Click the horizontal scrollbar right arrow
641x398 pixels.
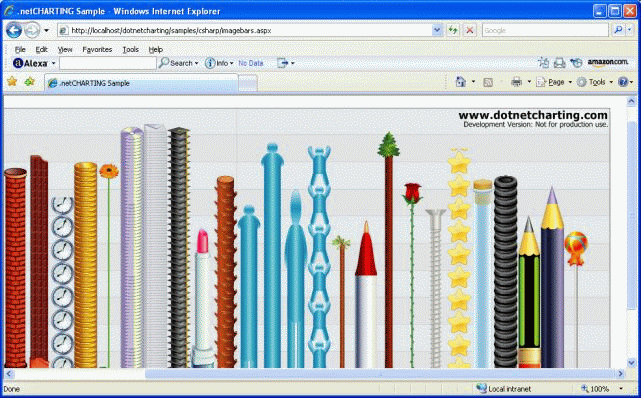pos(621,373)
